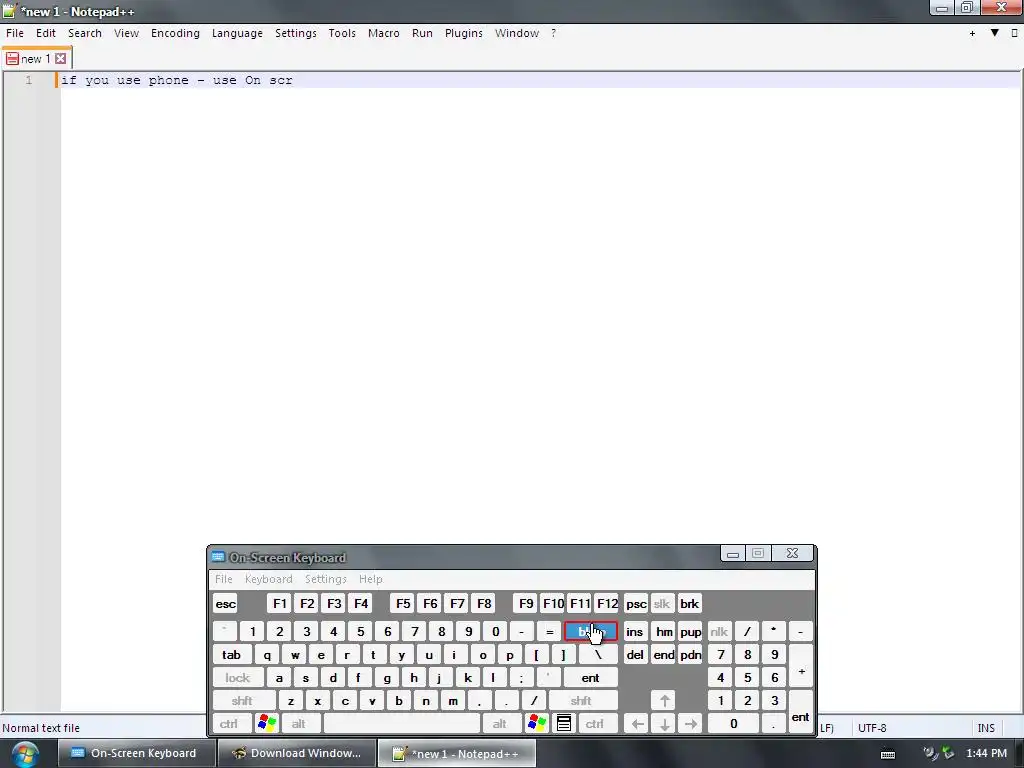Open the Edit menu in Notepad++

[x=46, y=33]
